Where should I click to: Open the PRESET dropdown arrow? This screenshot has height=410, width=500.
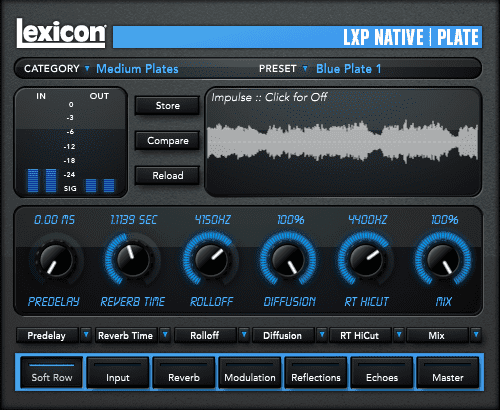tap(305, 68)
